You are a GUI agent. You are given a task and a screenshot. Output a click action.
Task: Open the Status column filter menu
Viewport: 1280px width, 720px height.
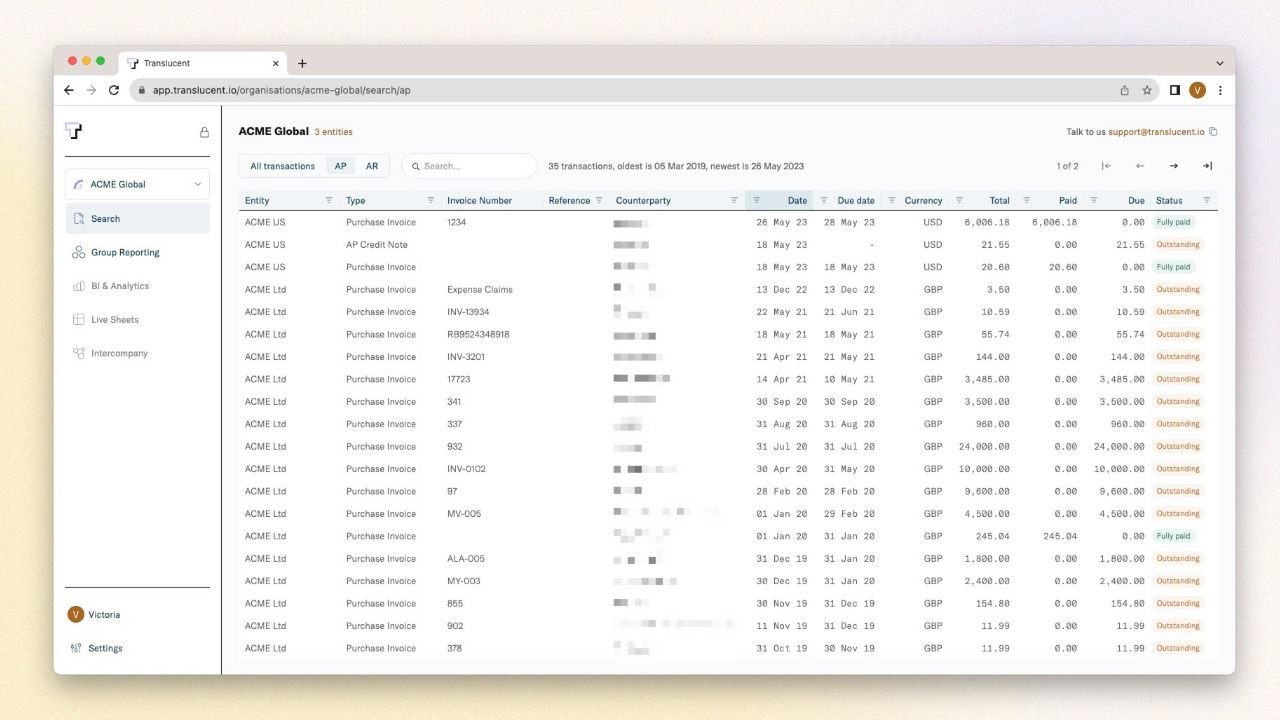pos(1206,201)
